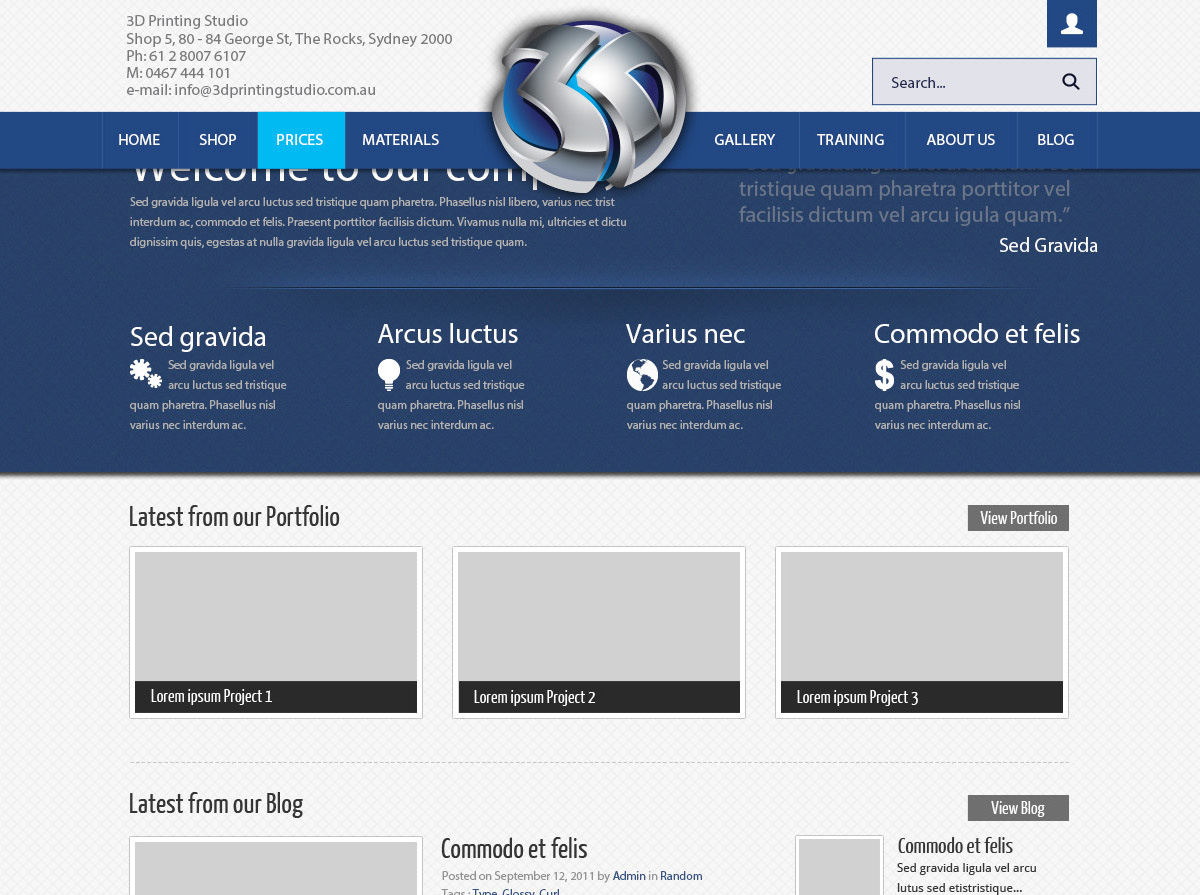Open the SHOP section

[x=217, y=140]
